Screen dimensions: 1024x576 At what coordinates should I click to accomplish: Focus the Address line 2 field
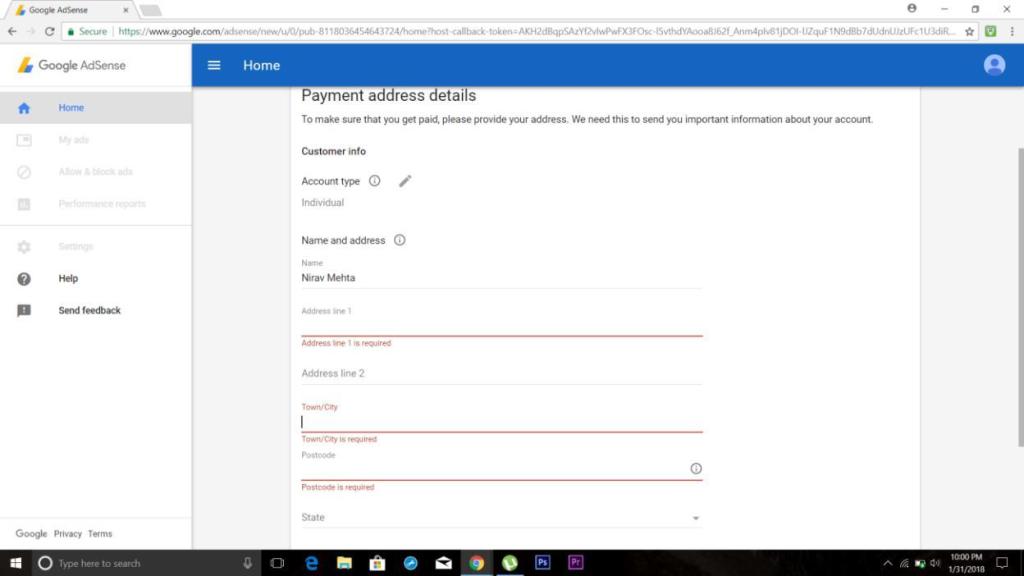(500, 374)
